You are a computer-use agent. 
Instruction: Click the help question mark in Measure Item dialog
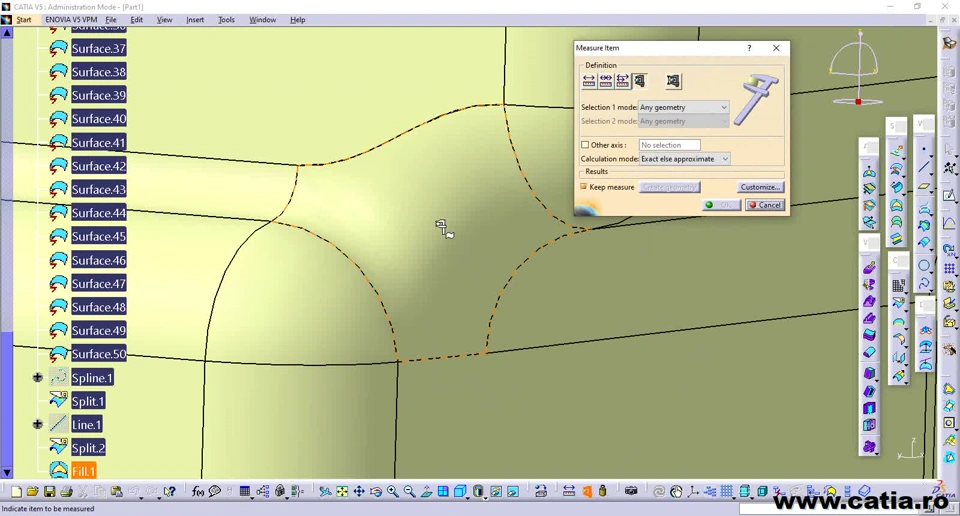click(x=749, y=48)
